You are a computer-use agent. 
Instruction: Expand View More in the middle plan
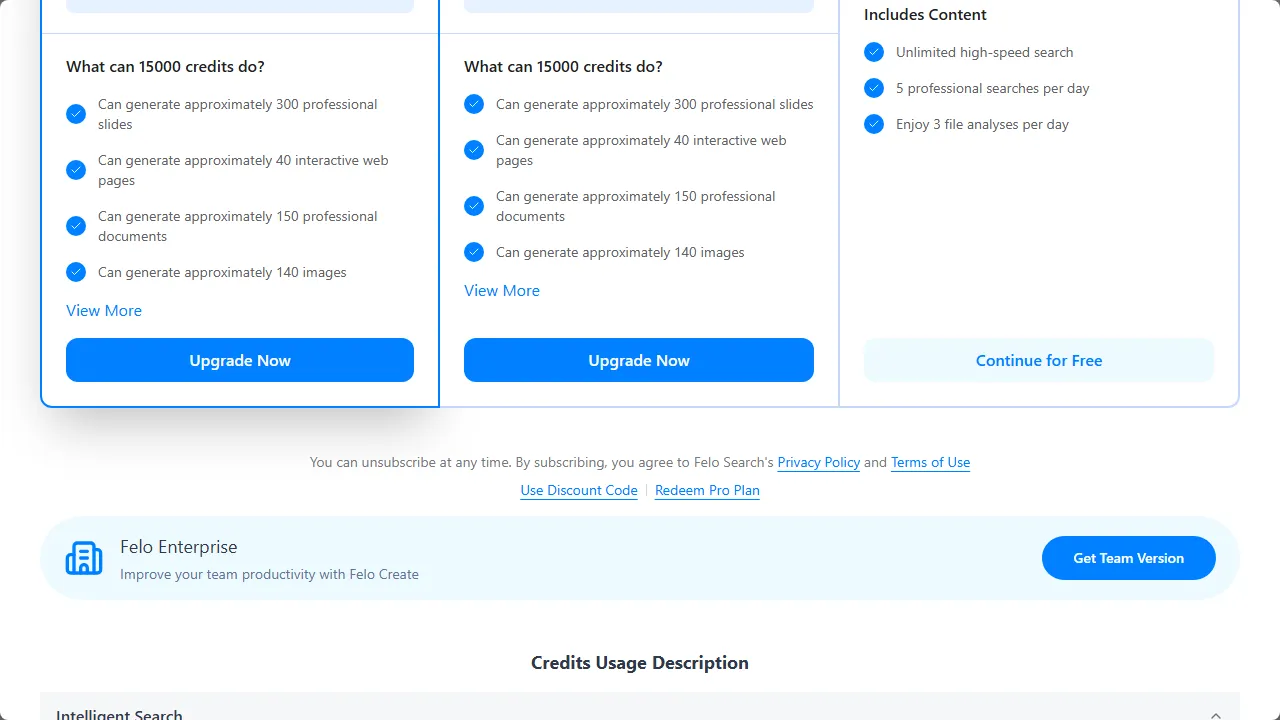(x=502, y=290)
